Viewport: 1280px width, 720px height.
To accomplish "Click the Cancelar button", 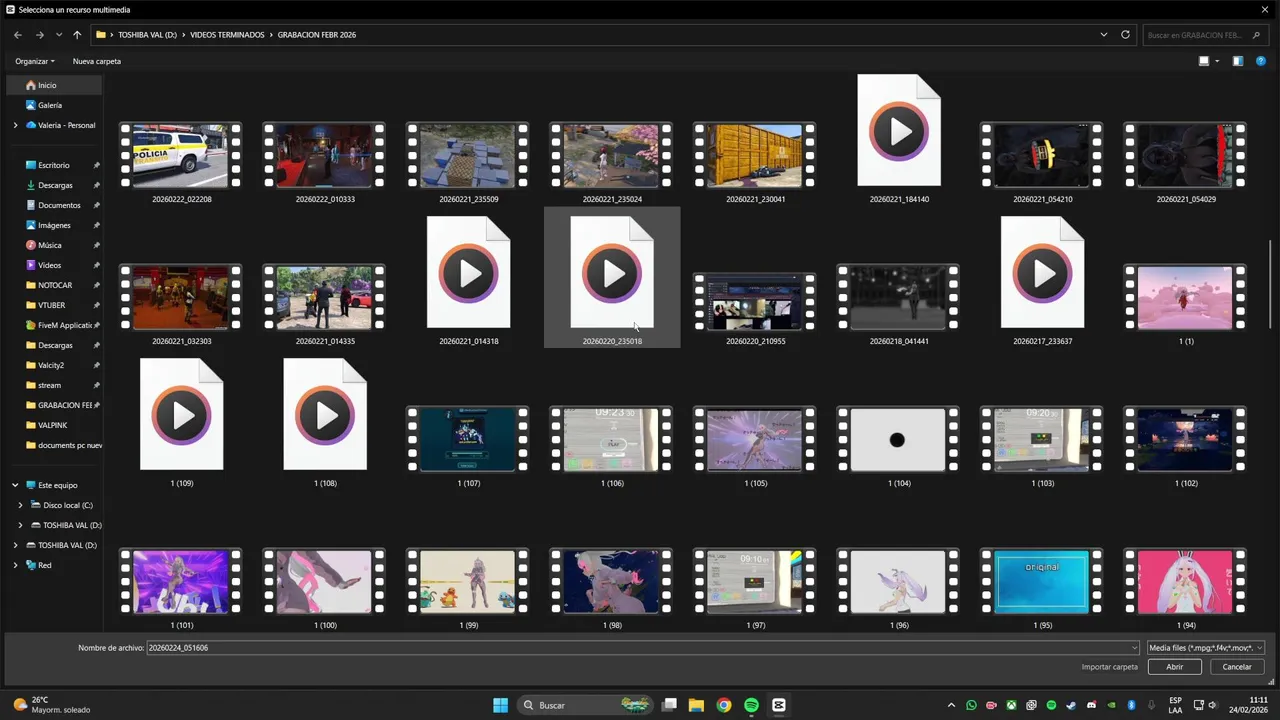I will (1237, 667).
